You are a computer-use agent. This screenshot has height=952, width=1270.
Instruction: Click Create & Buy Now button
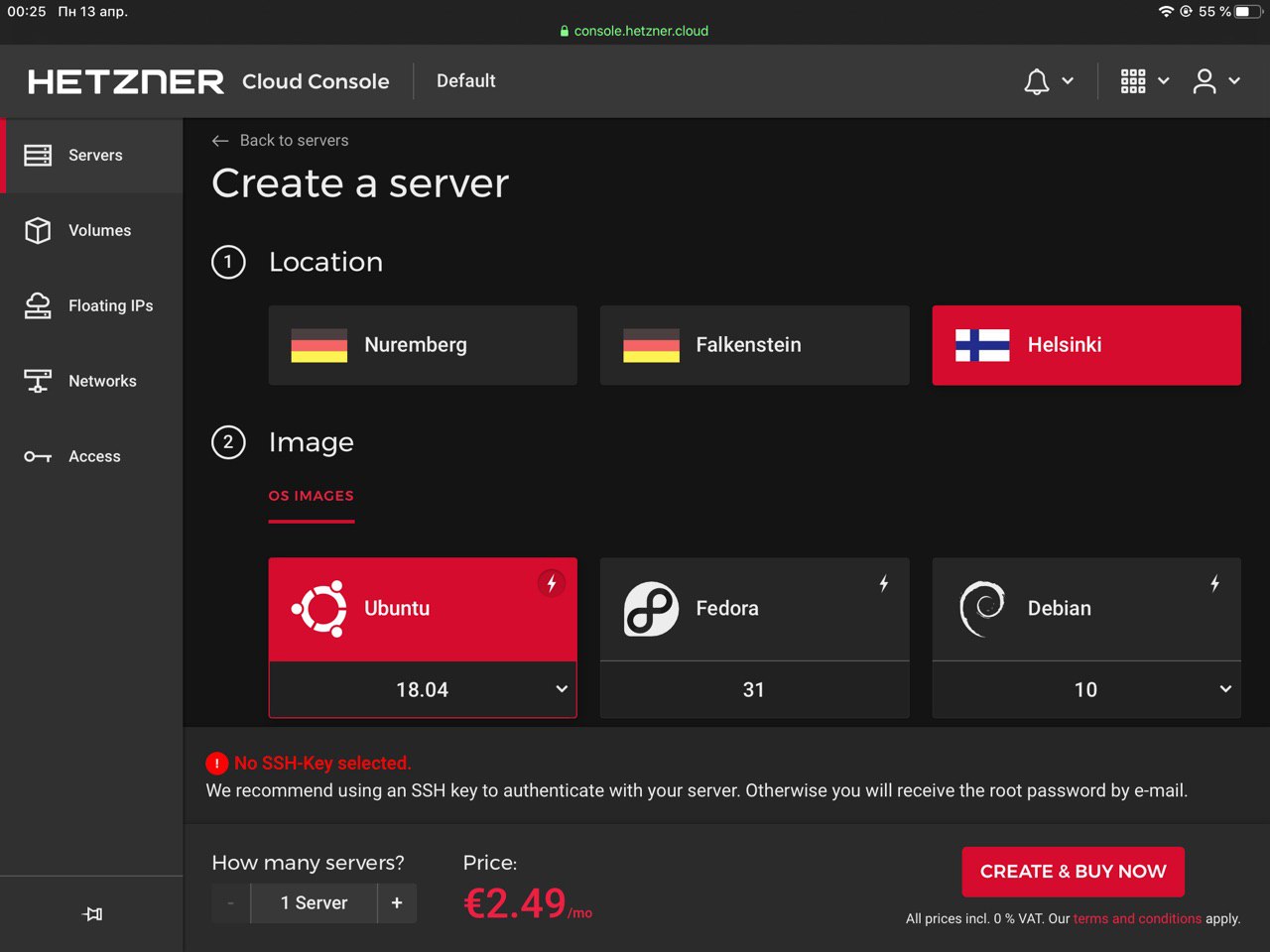click(x=1074, y=872)
